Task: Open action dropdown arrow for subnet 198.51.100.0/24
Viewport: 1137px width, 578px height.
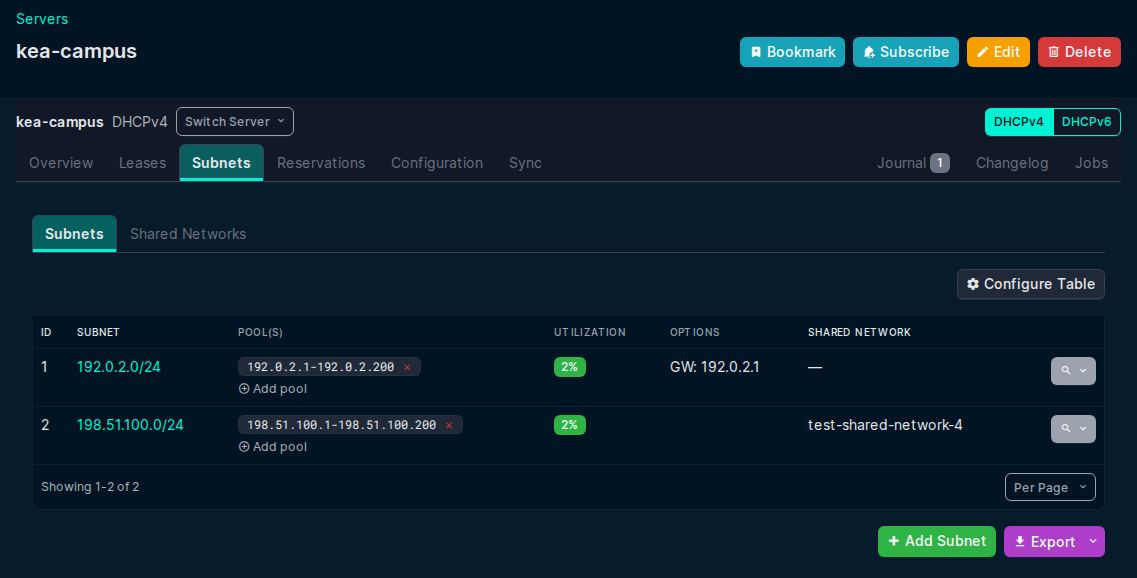Action: point(1083,429)
